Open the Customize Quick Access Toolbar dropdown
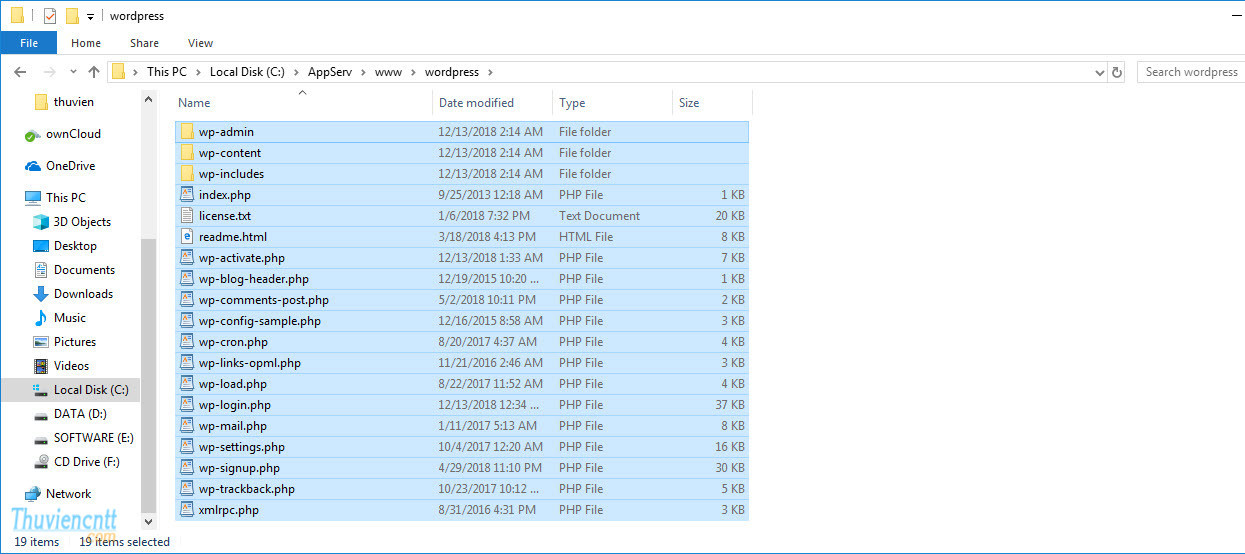Image resolution: width=1245 pixels, height=554 pixels. (x=90, y=16)
